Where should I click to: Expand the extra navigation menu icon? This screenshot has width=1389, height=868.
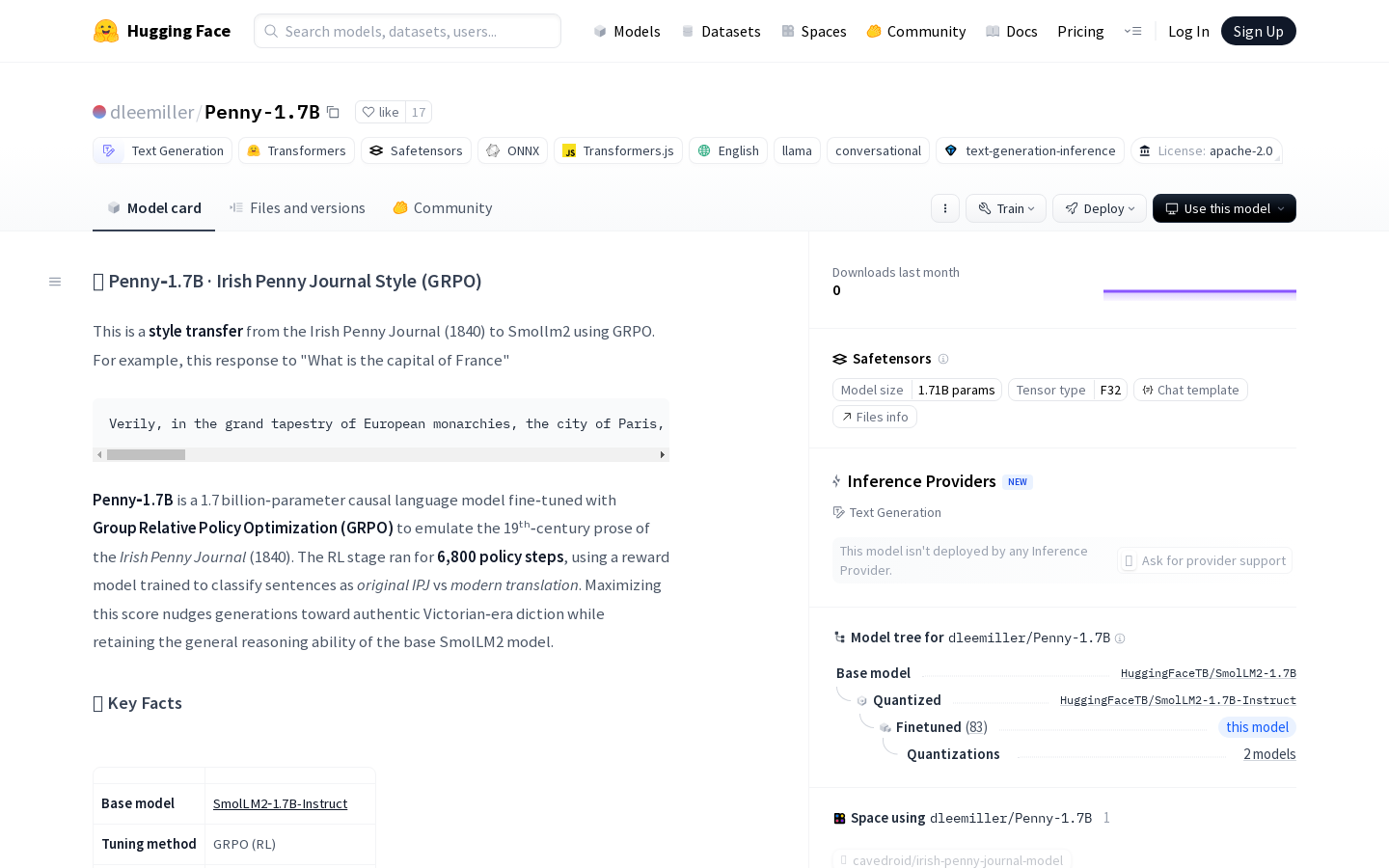[1132, 31]
